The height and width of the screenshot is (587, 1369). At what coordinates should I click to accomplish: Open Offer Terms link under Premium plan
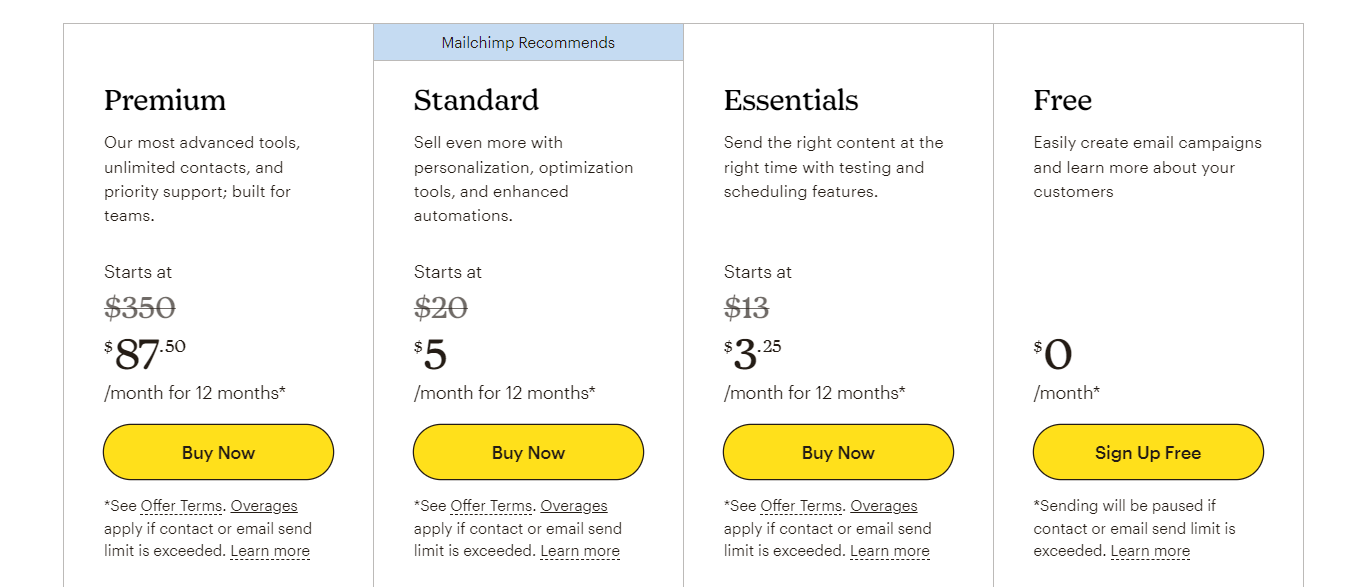[x=182, y=506]
